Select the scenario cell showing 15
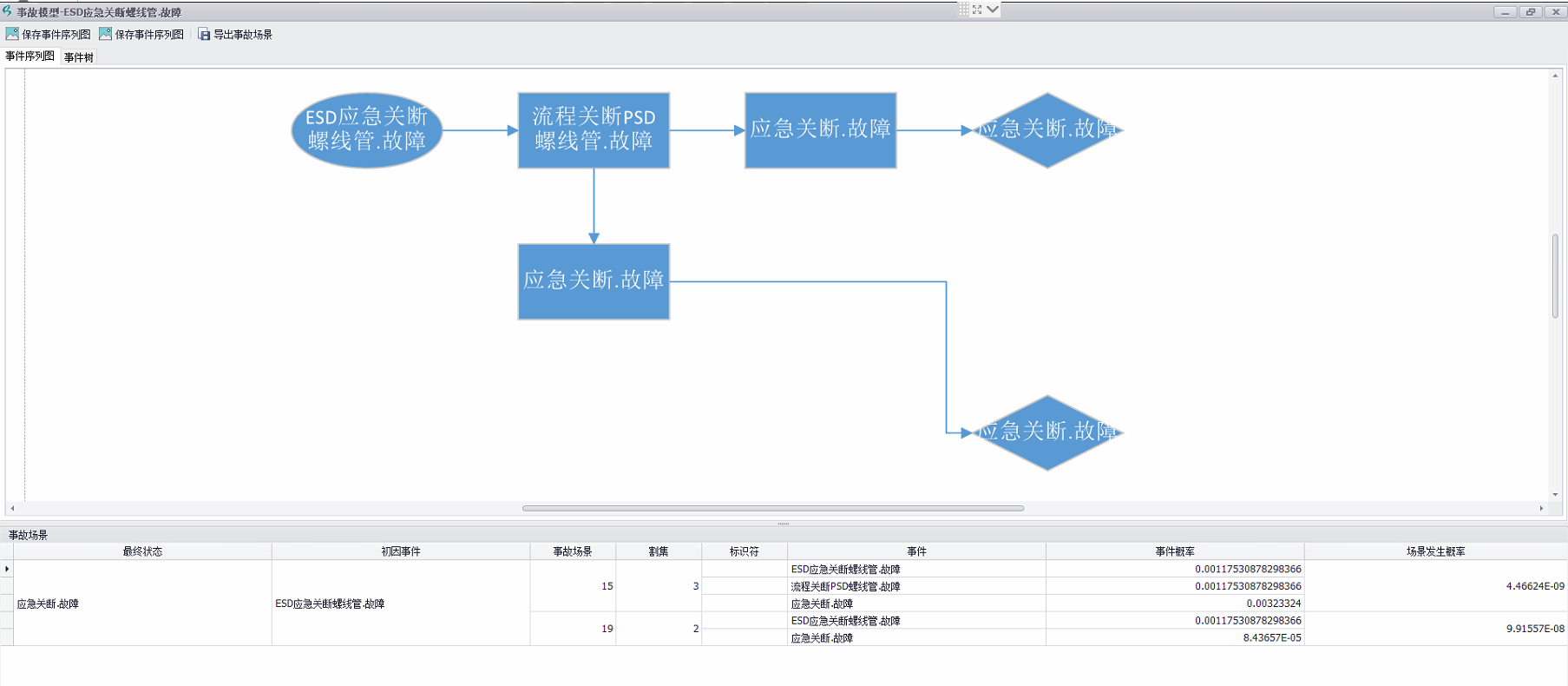Image resolution: width=1568 pixels, height=686 pixels. coord(573,586)
